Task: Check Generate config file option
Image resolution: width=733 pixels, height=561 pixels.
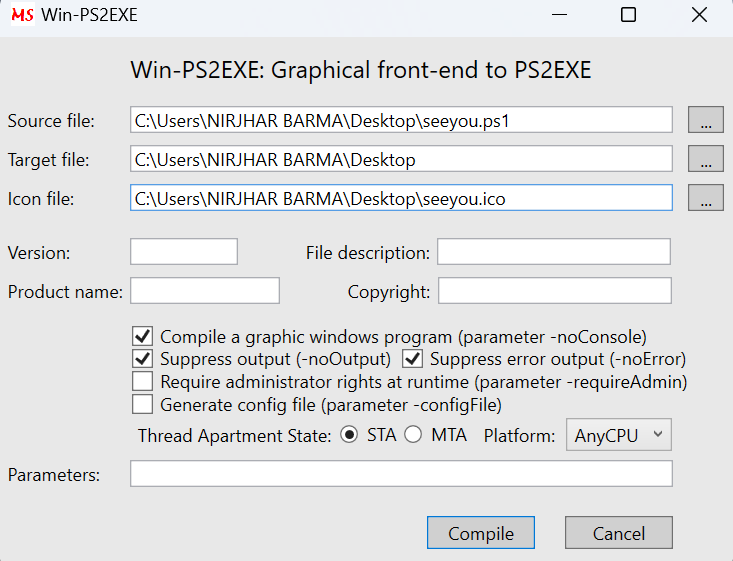Action: (x=142, y=404)
